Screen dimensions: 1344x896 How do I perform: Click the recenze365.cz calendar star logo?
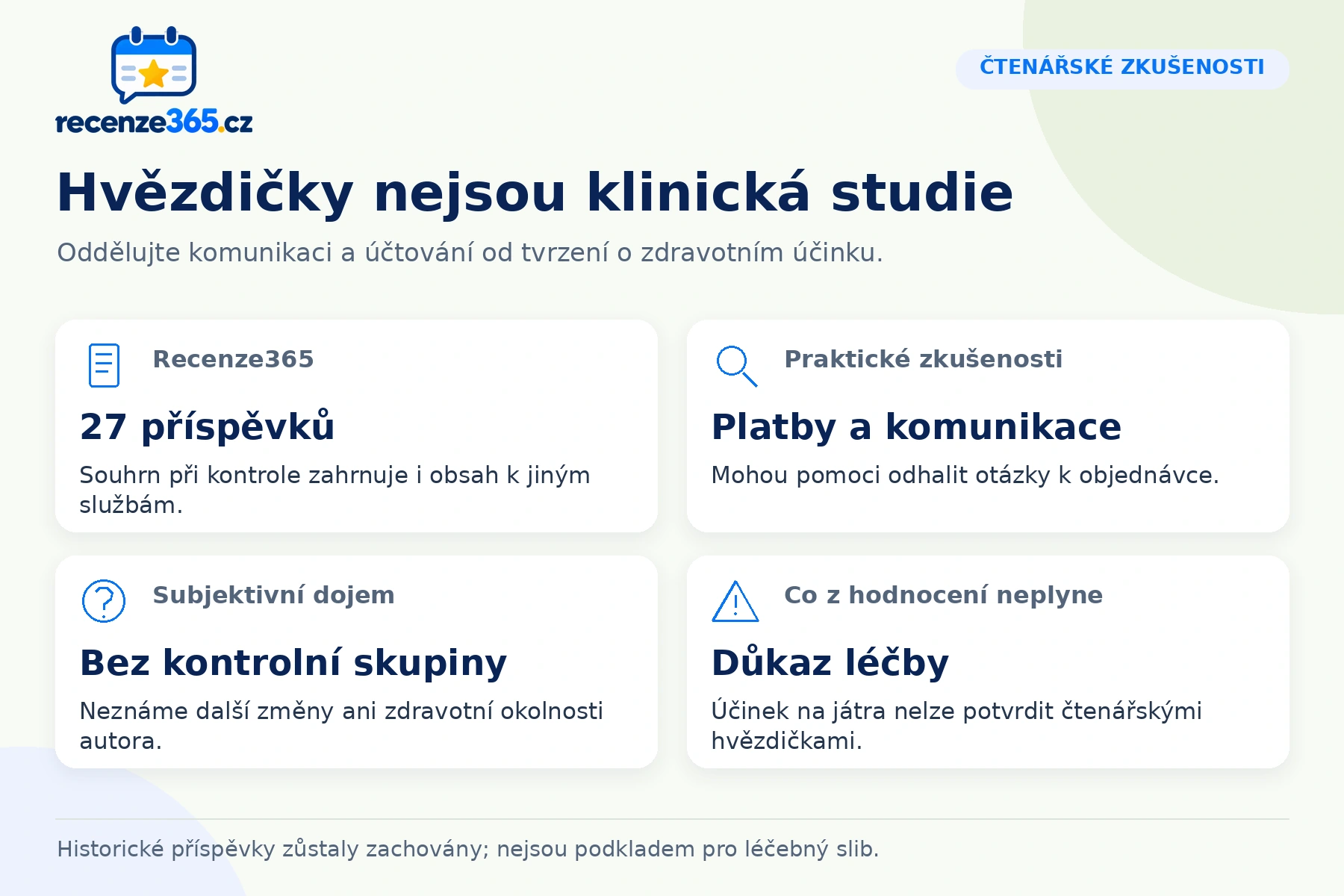point(154,65)
